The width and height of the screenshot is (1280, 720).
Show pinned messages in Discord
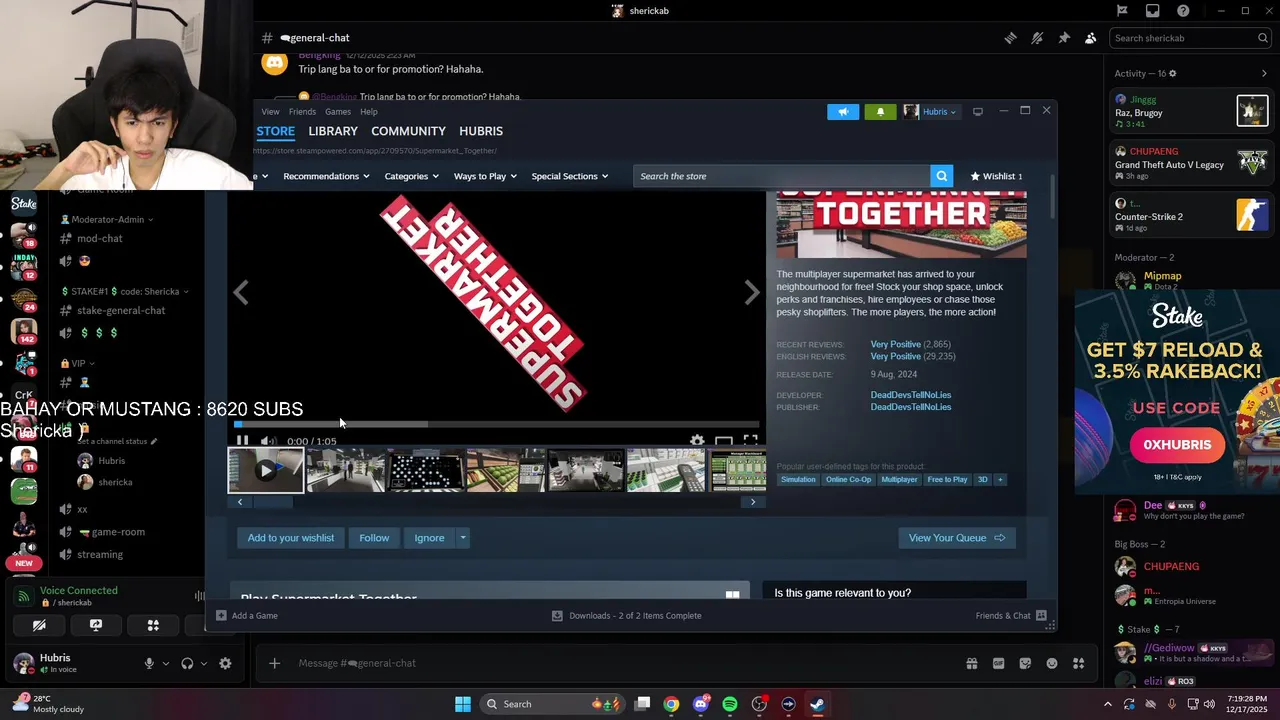[x=1064, y=38]
